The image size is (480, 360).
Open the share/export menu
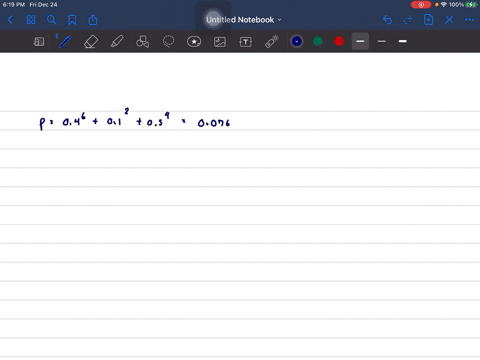[x=93, y=20]
